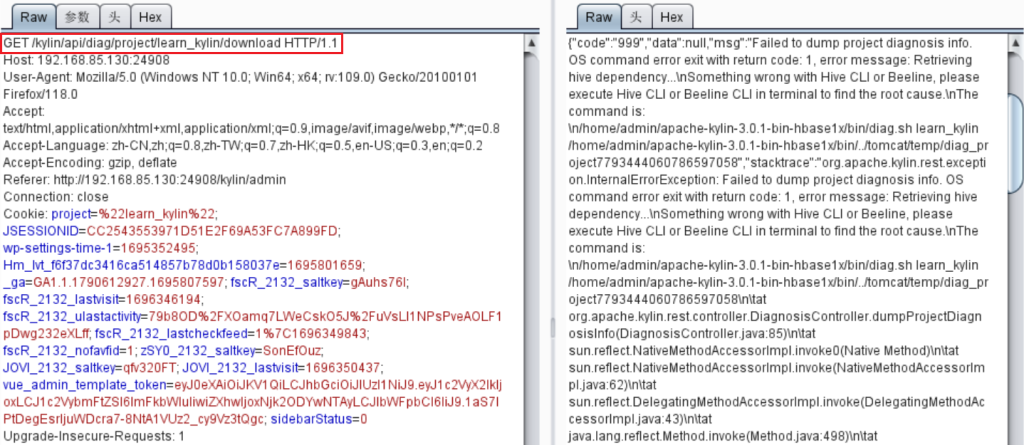Click the JOVI_2132_saltkey cookie line
The width and height of the screenshot is (1024, 445).
click(90, 367)
